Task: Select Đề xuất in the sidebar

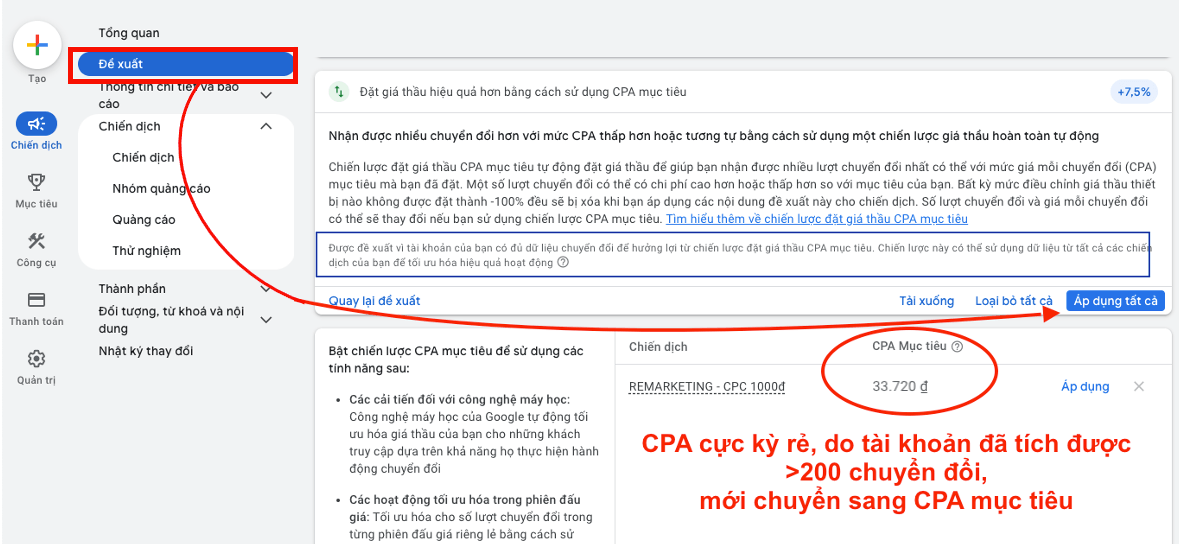Action: [x=184, y=64]
